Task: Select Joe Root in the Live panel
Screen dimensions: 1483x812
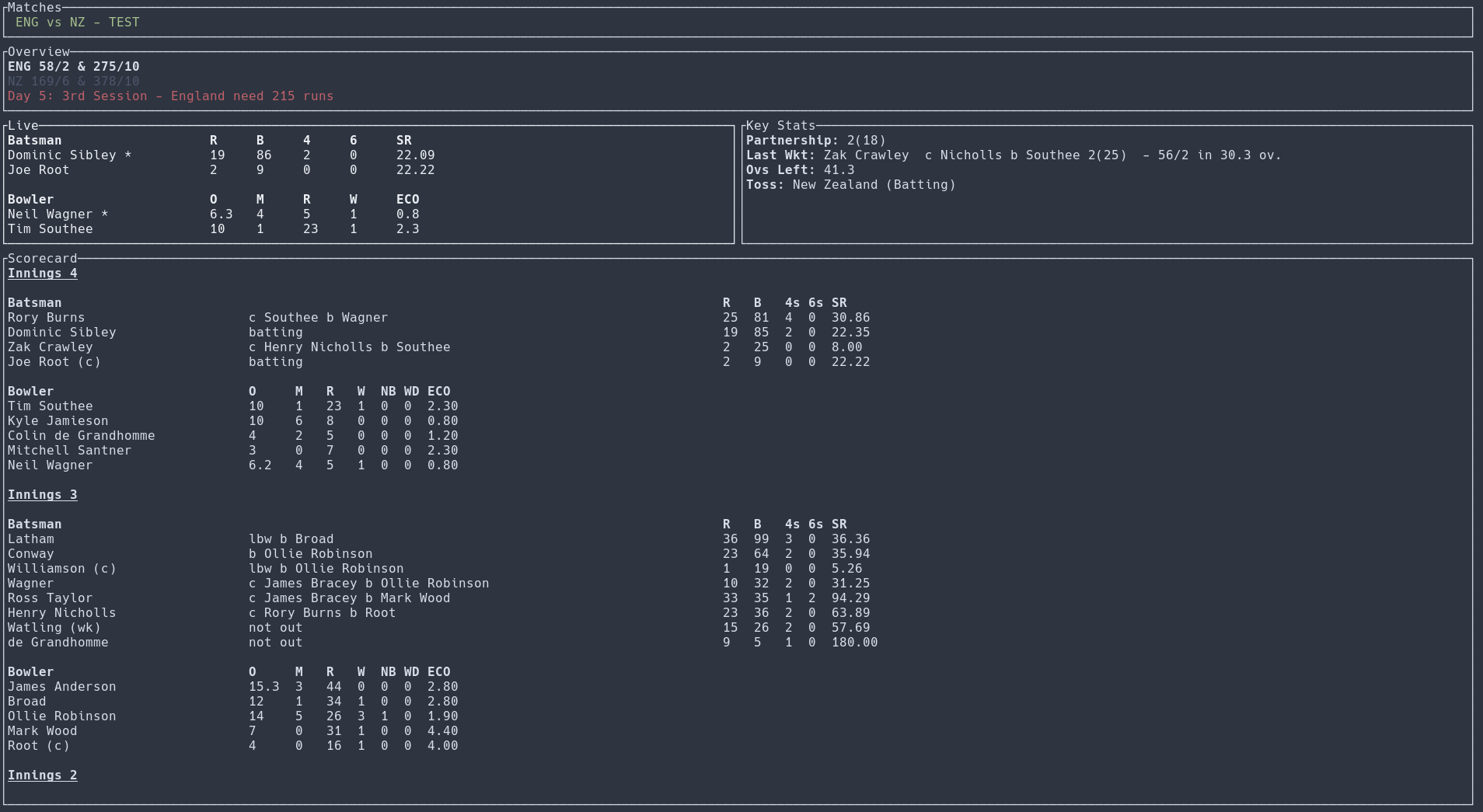Action: coord(39,170)
